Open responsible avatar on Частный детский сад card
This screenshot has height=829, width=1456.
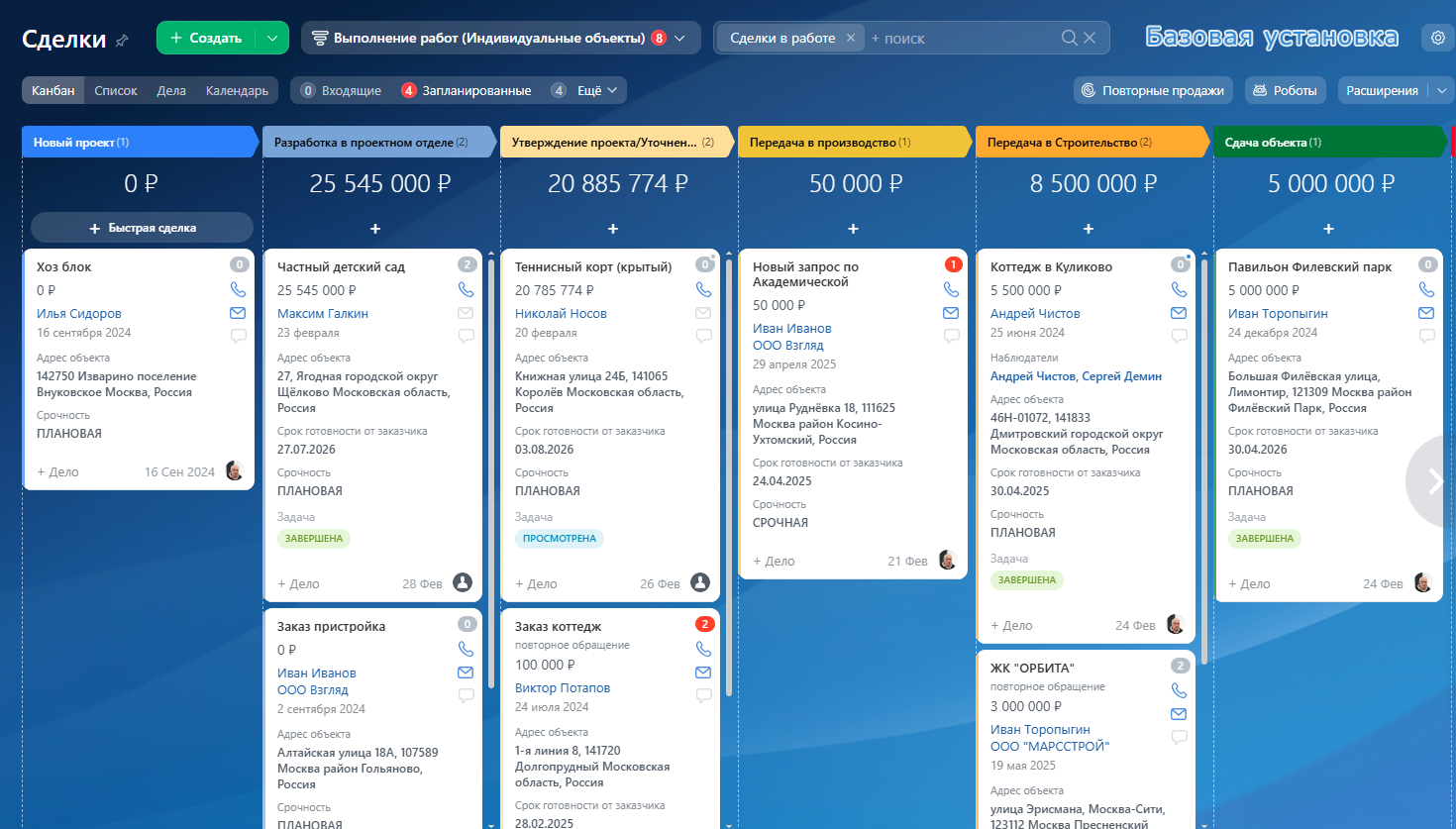463,582
